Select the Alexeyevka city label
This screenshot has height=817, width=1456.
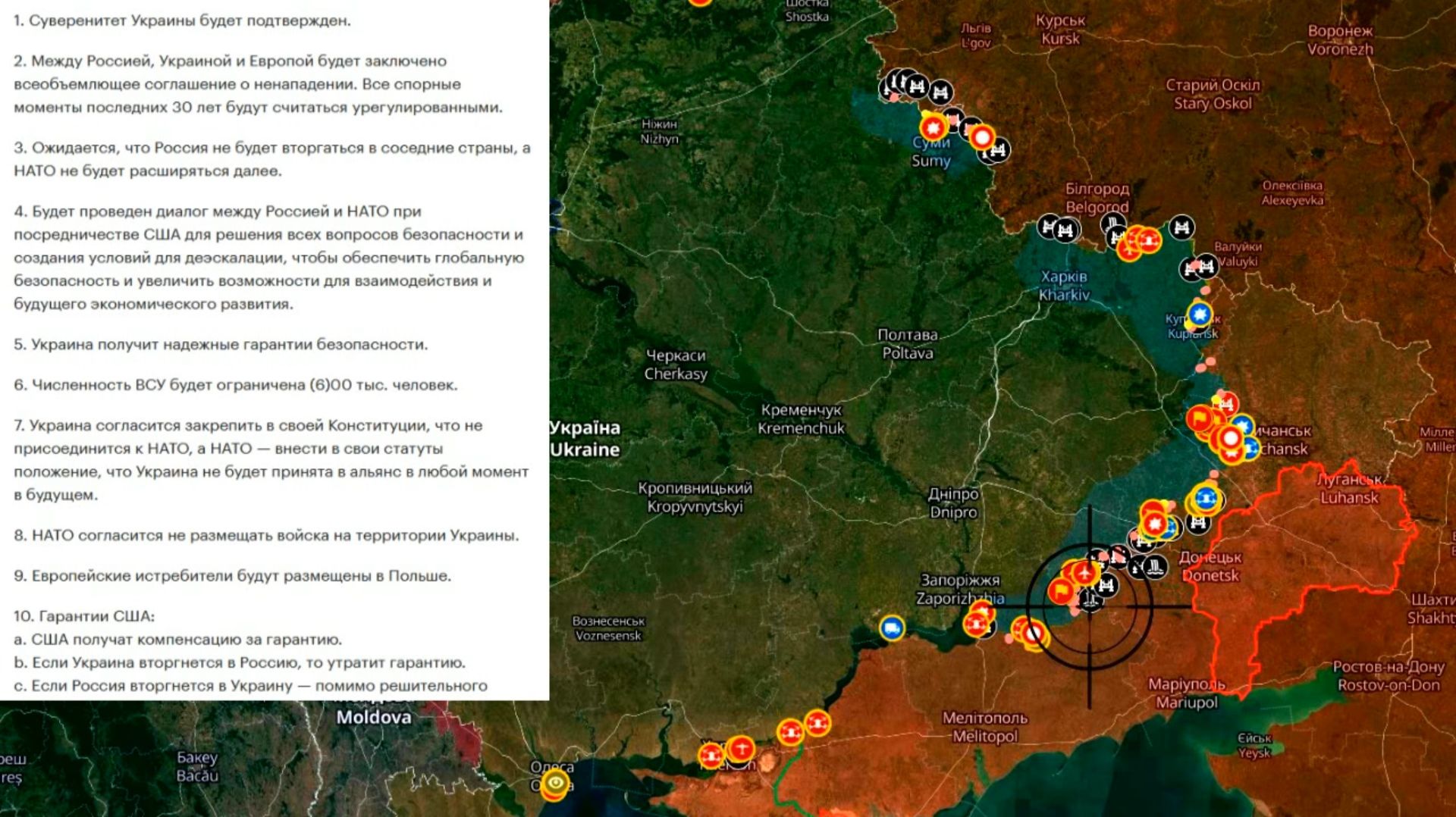(1292, 193)
